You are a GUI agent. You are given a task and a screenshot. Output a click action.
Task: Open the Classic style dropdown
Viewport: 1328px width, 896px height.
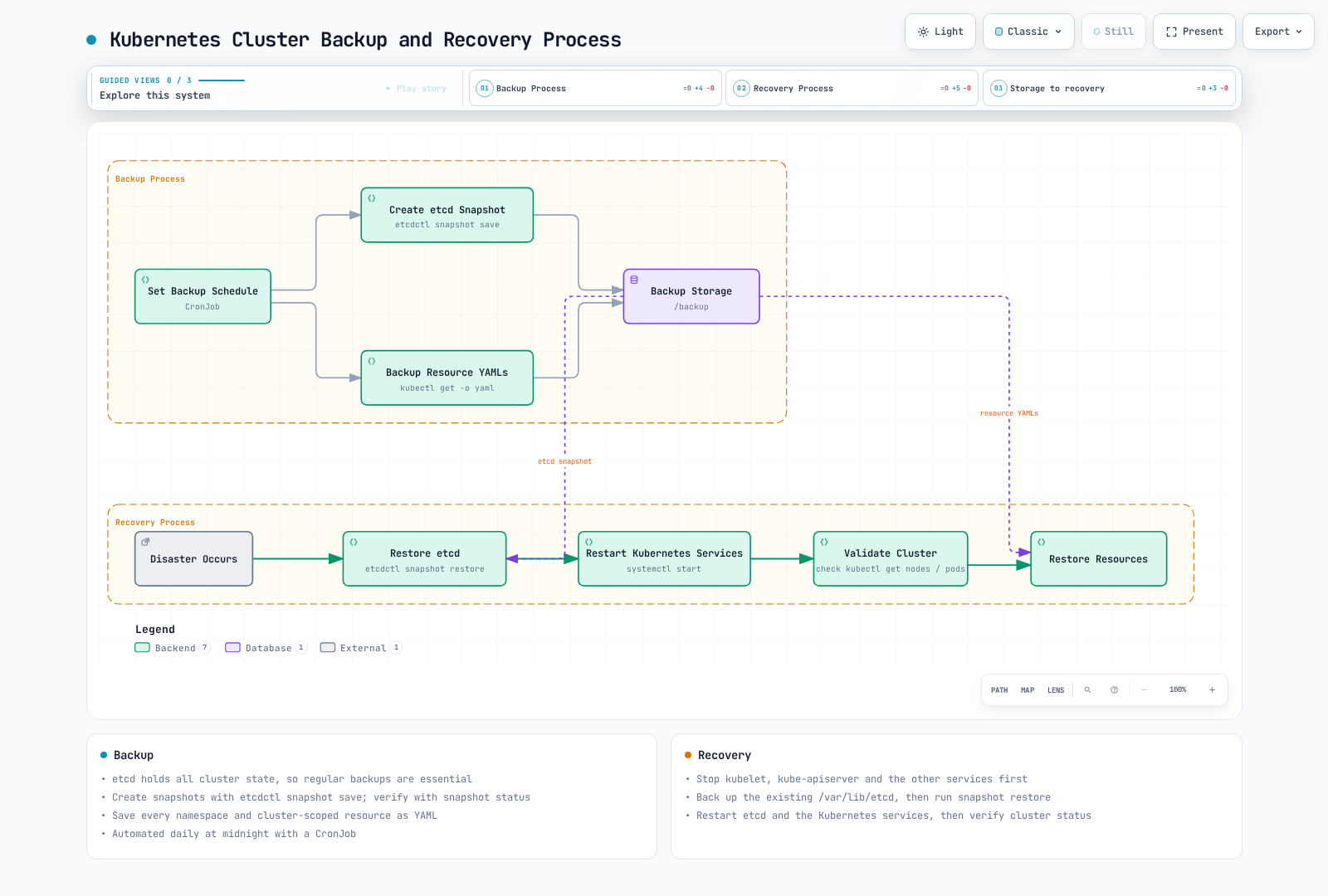pos(1028,32)
